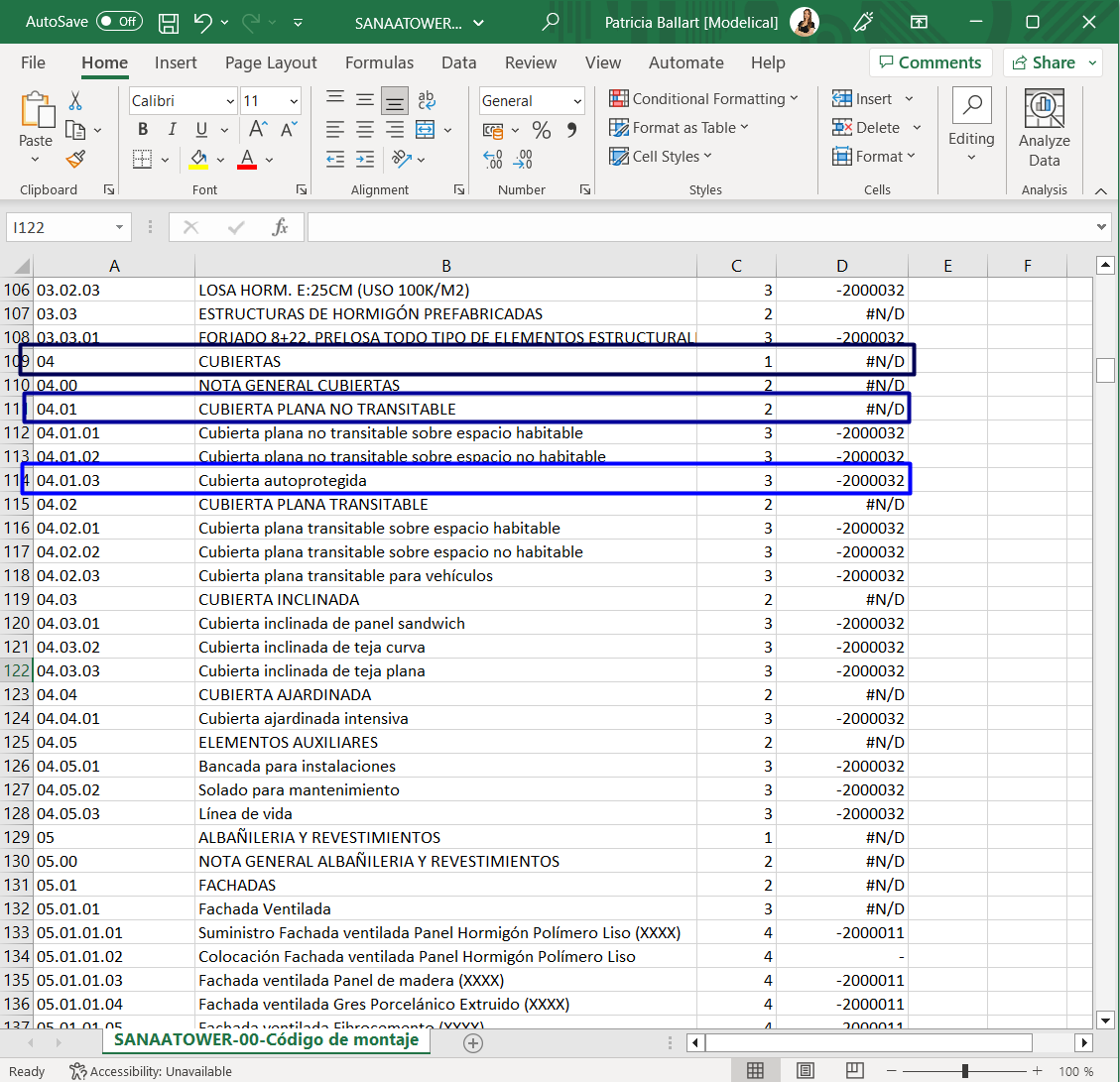Click the Wrap Text icon
The image size is (1120, 1082).
427,100
